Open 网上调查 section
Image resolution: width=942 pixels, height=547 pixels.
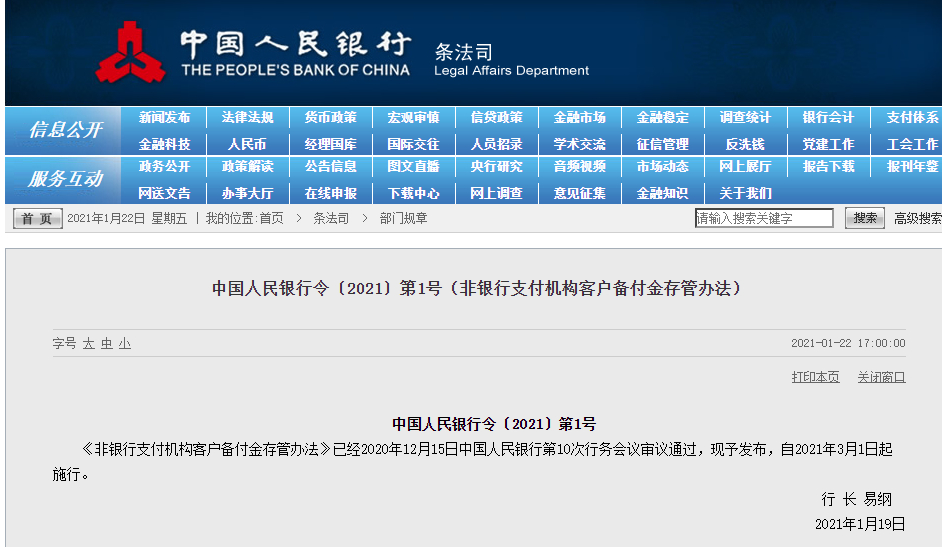click(x=496, y=193)
